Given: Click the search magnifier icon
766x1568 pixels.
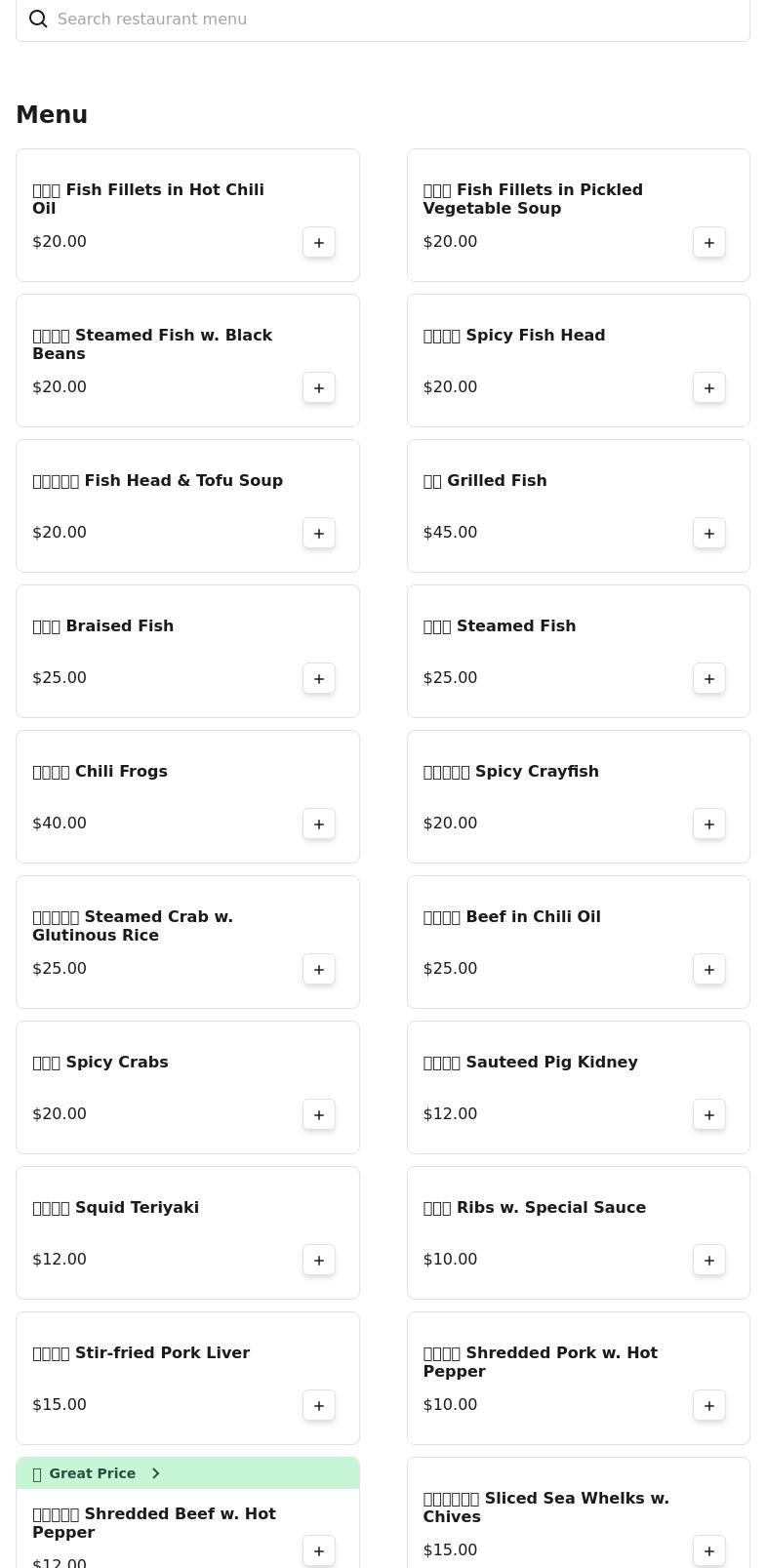Looking at the screenshot, I should point(38,20).
